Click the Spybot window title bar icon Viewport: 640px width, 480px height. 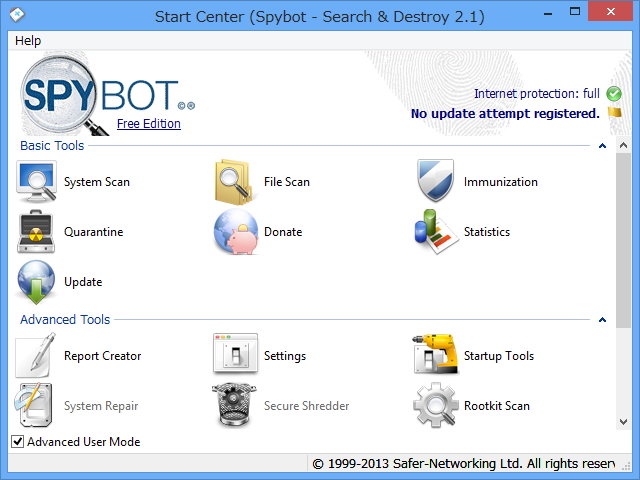(x=17, y=15)
